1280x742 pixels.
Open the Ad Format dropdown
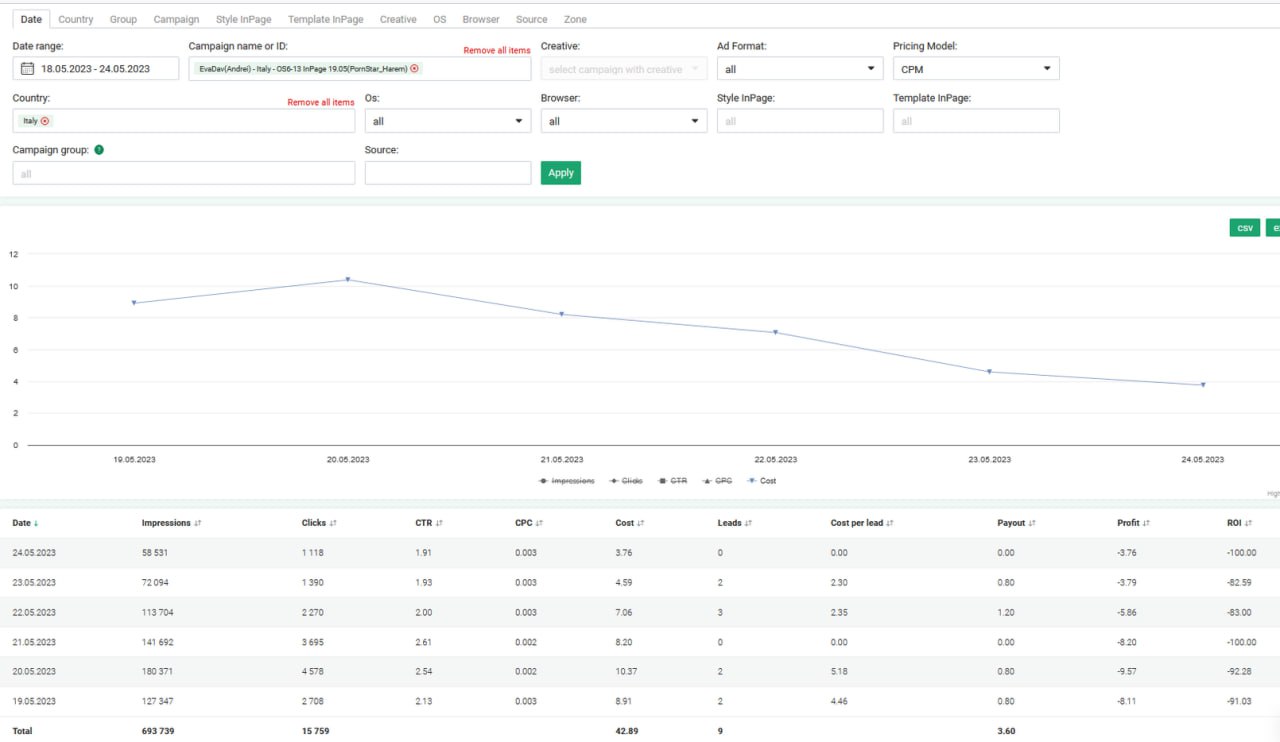coord(800,69)
